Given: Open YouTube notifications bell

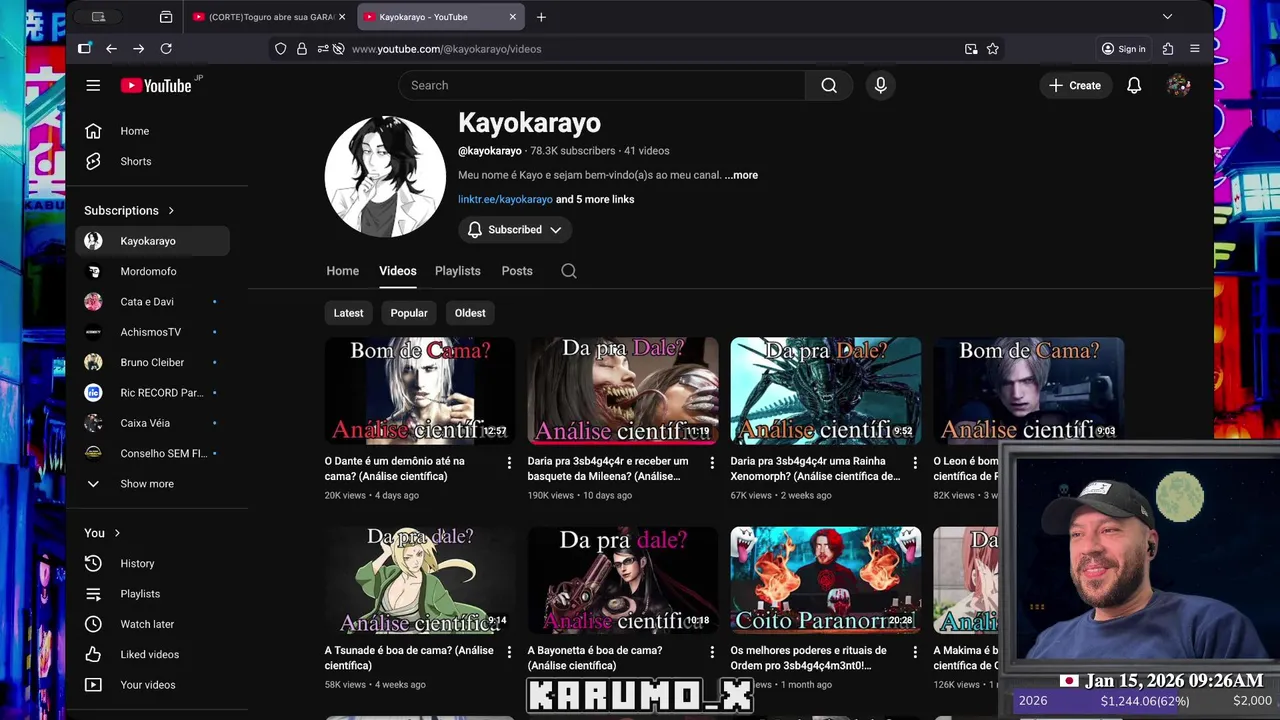Looking at the screenshot, I should click(1134, 86).
